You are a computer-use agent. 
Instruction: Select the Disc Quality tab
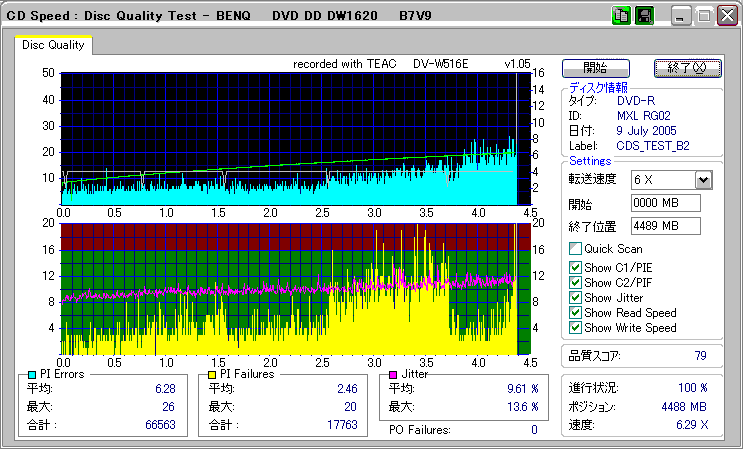tap(53, 45)
